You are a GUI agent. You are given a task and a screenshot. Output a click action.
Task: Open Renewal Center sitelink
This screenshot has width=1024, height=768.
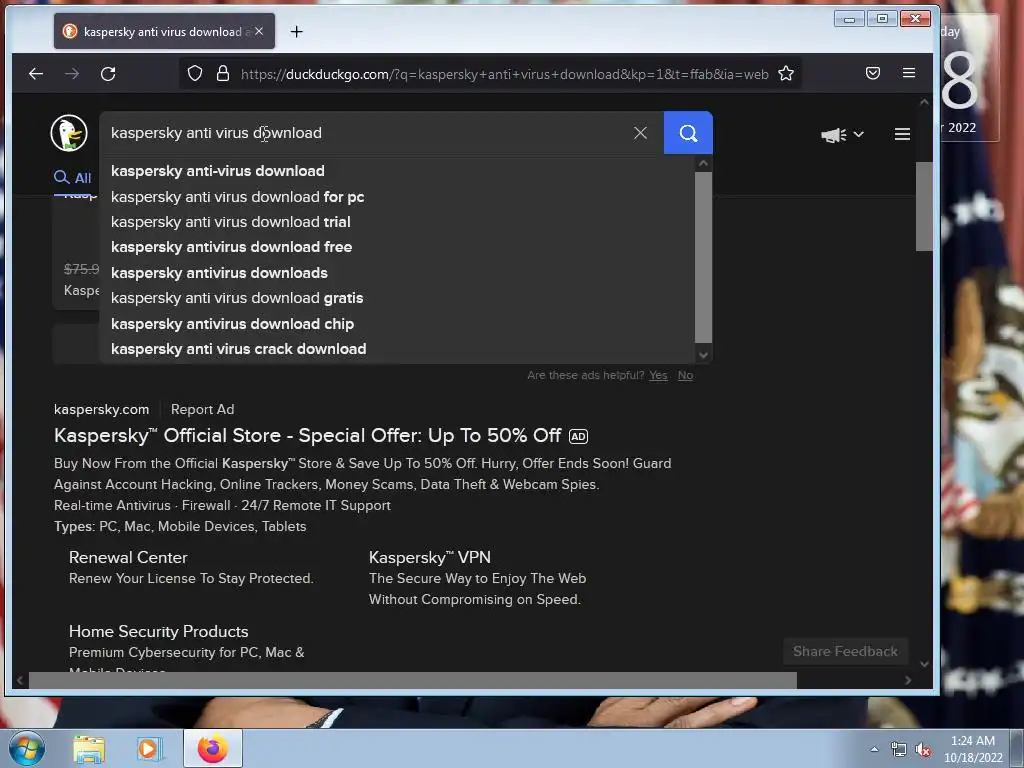coord(128,557)
